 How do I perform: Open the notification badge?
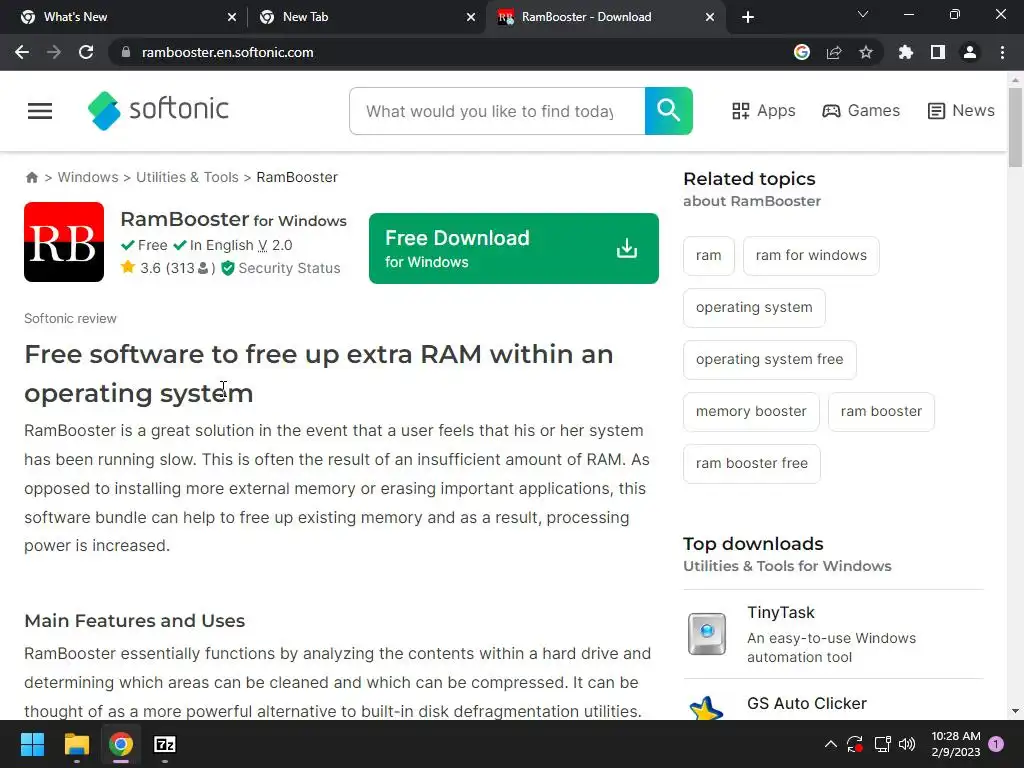996,744
